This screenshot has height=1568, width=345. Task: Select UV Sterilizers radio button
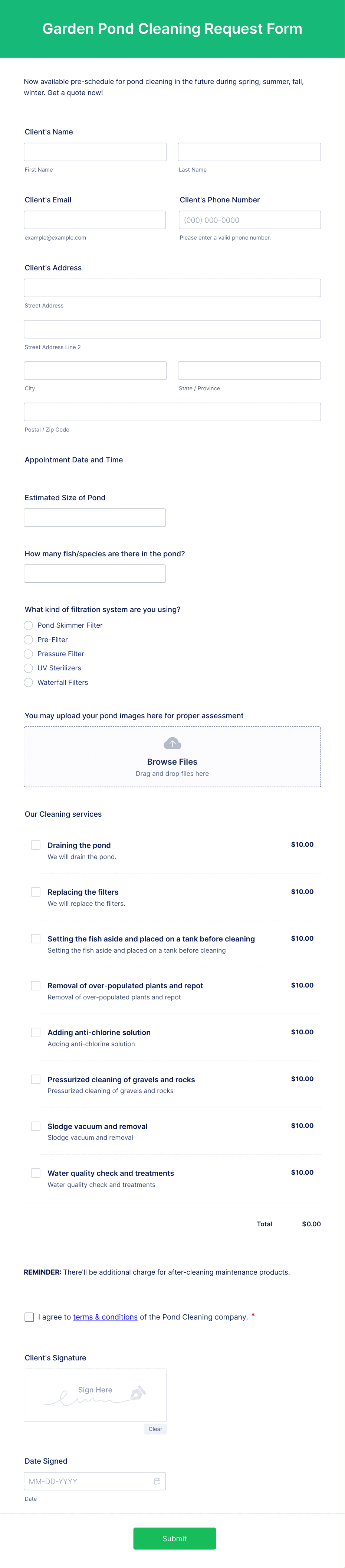[28, 668]
